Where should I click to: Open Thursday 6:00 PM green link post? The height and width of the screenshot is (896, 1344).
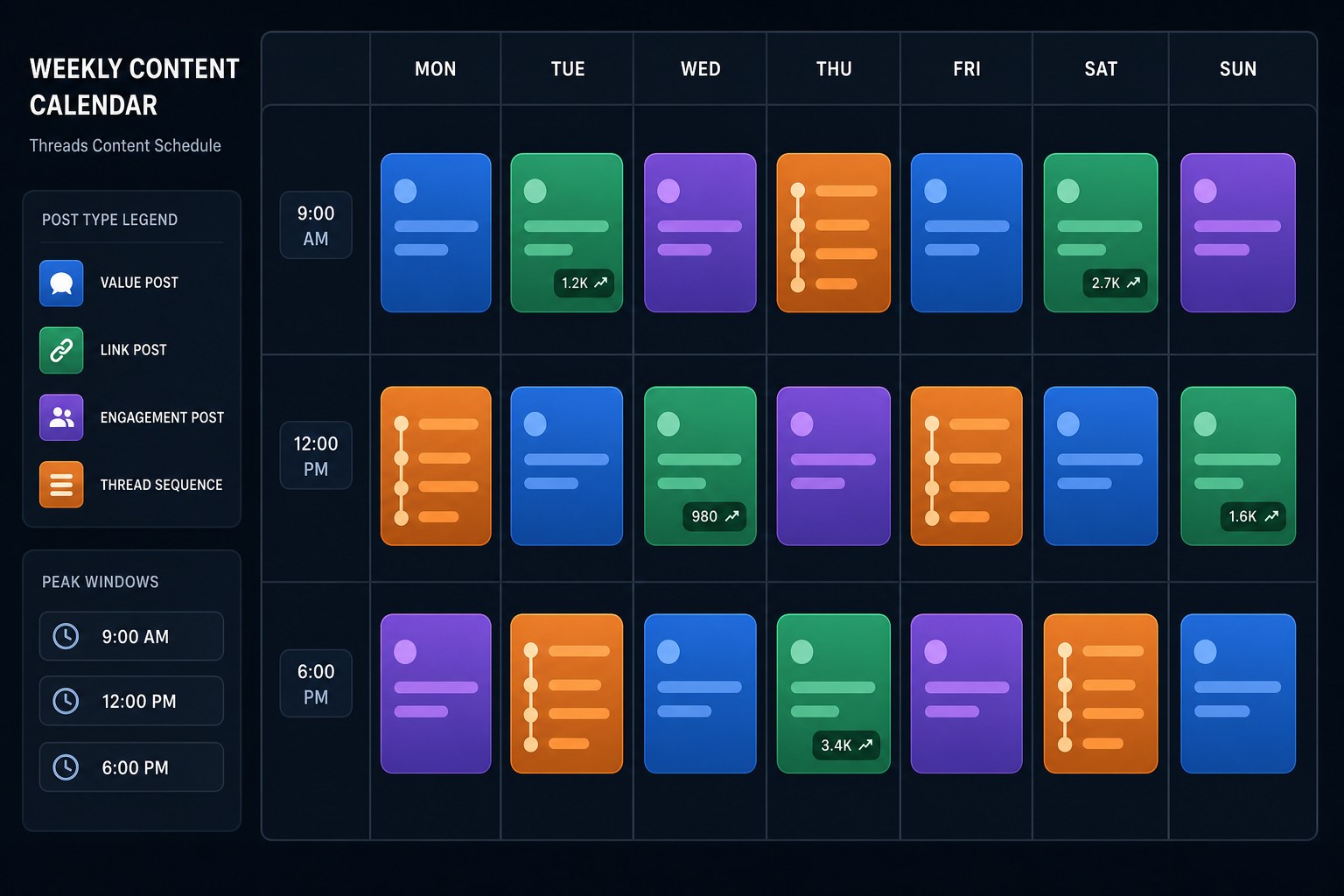click(x=834, y=694)
